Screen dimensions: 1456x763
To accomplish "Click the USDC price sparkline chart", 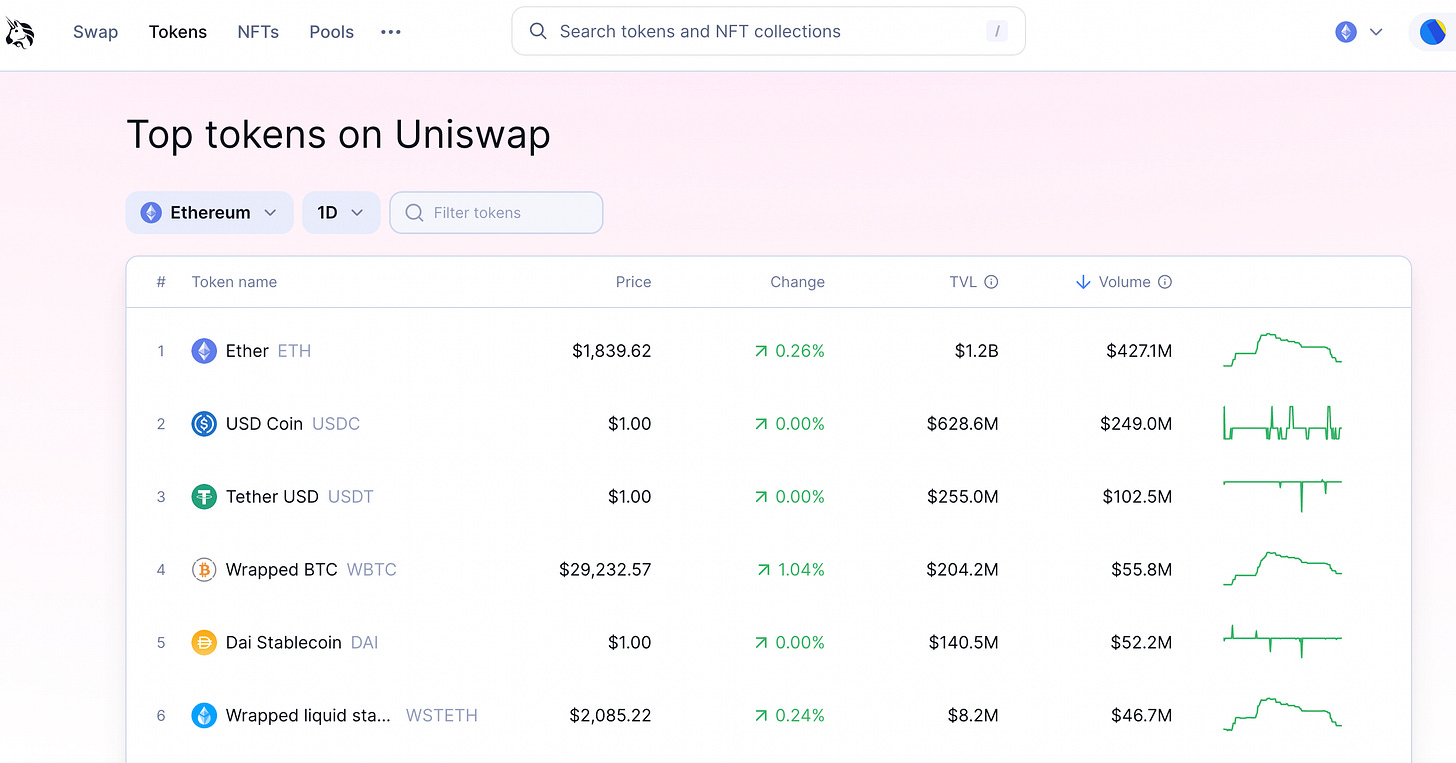I will pyautogui.click(x=1282, y=423).
